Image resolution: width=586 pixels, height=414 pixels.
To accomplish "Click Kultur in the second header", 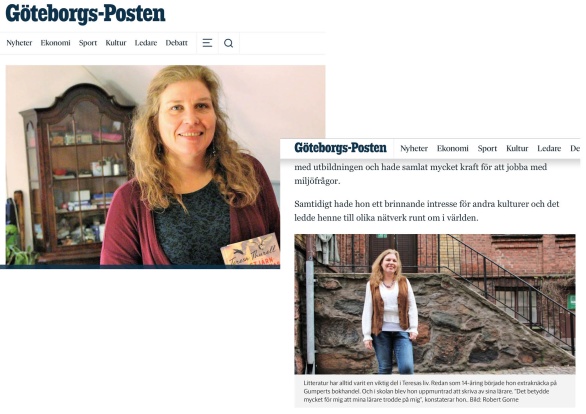I will point(517,148).
